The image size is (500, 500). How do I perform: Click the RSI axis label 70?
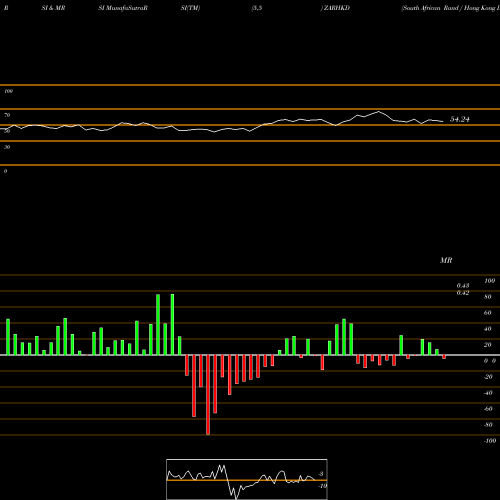tap(7, 115)
